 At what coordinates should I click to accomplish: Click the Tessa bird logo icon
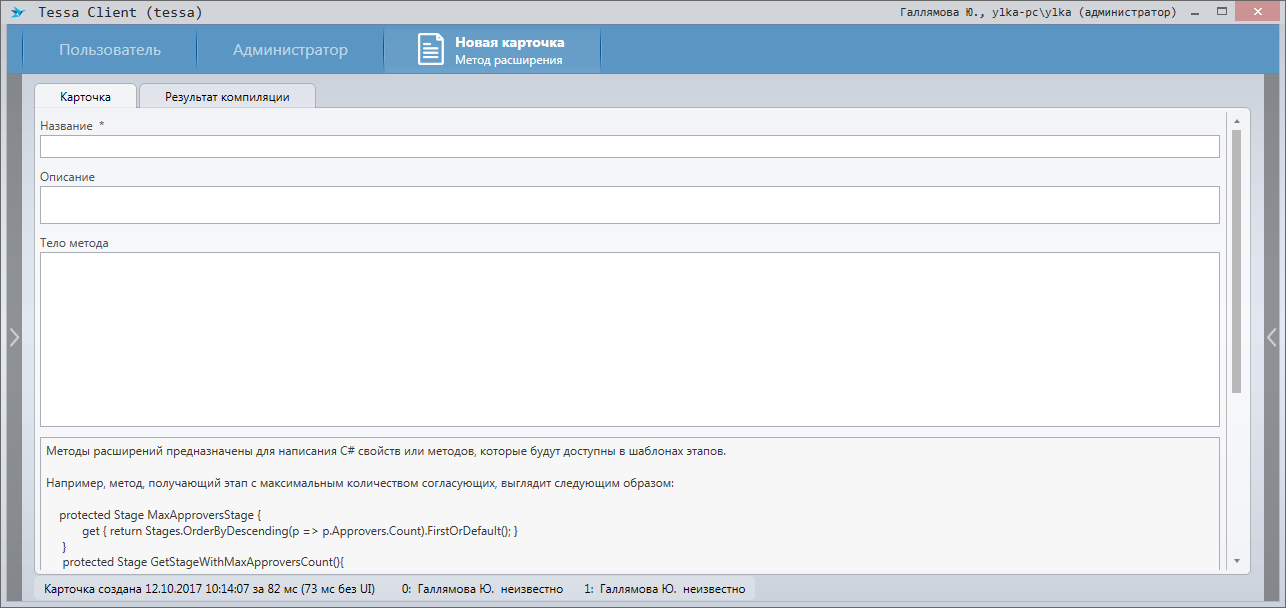point(18,13)
